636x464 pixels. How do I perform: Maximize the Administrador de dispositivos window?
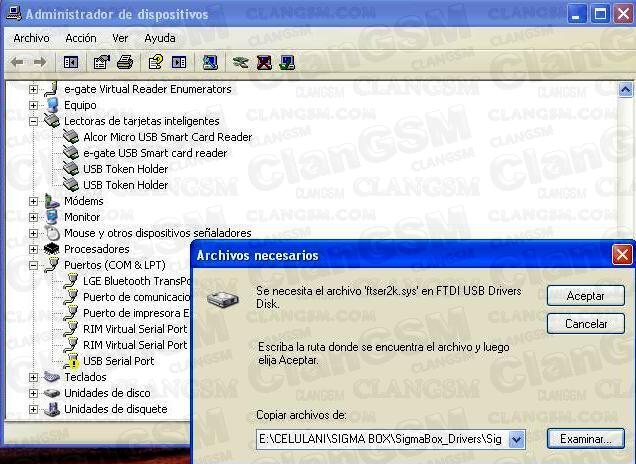[600, 14]
